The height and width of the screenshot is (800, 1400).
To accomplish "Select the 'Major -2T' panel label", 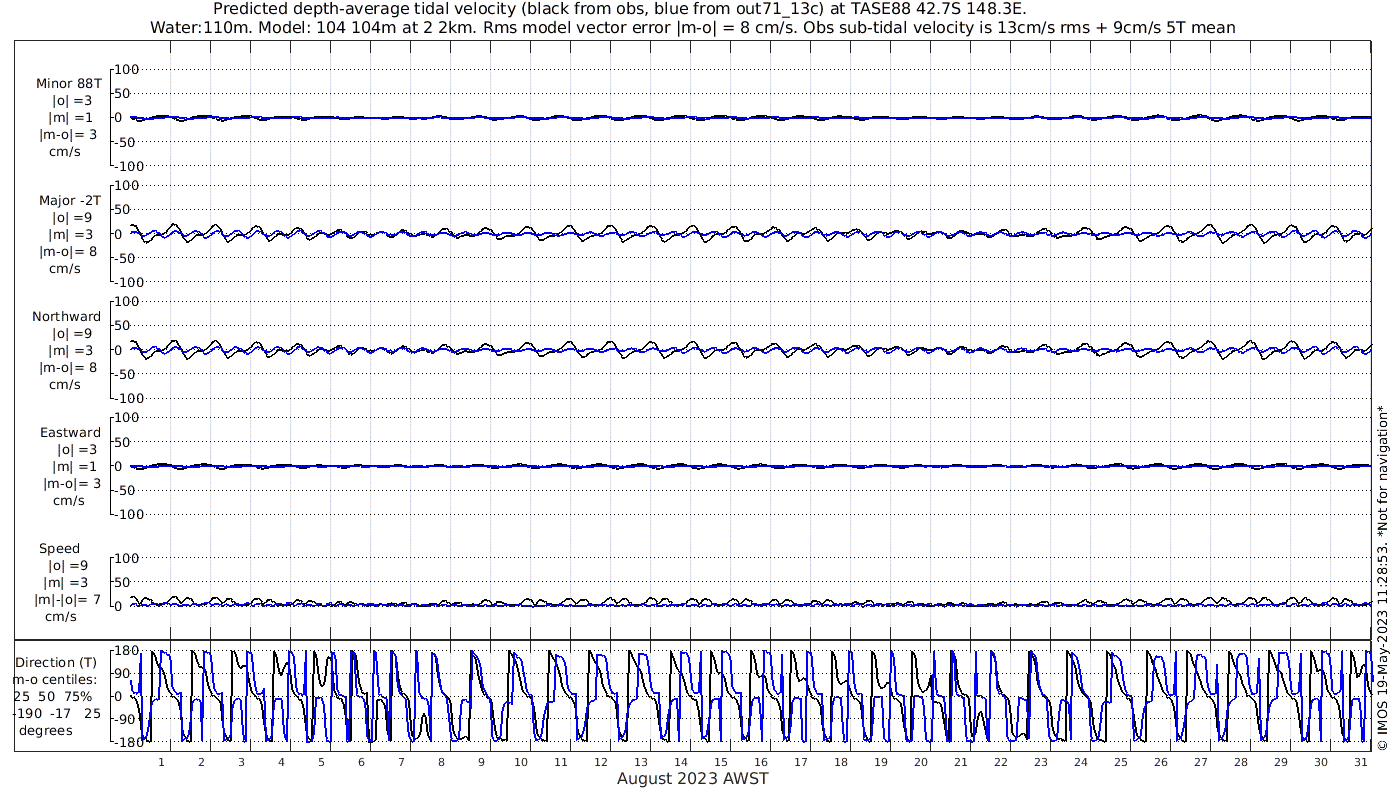I will pos(68,201).
